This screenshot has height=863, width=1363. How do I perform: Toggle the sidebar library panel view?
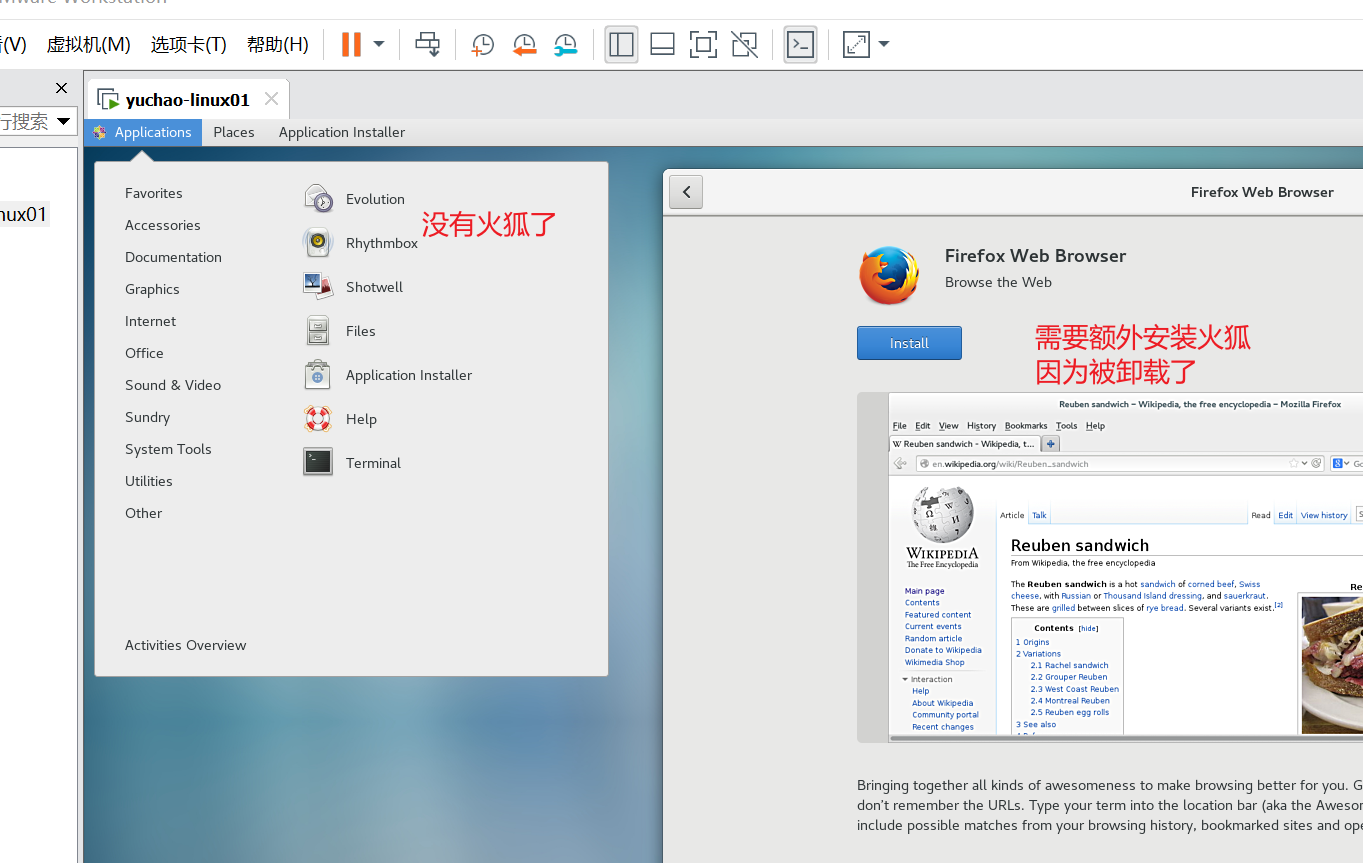pyautogui.click(x=621, y=44)
